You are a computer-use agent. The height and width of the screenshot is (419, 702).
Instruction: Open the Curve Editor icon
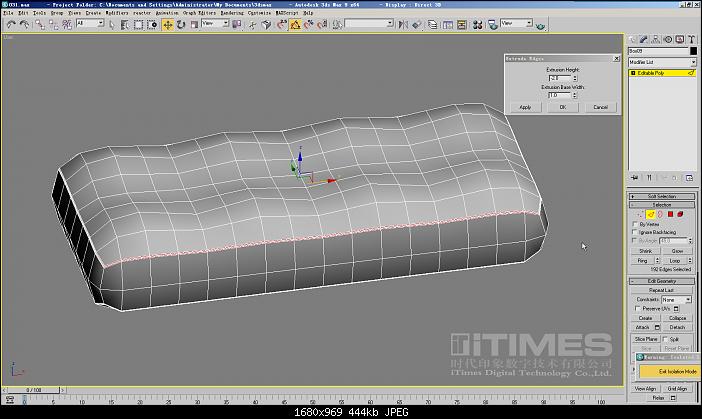[448, 25]
